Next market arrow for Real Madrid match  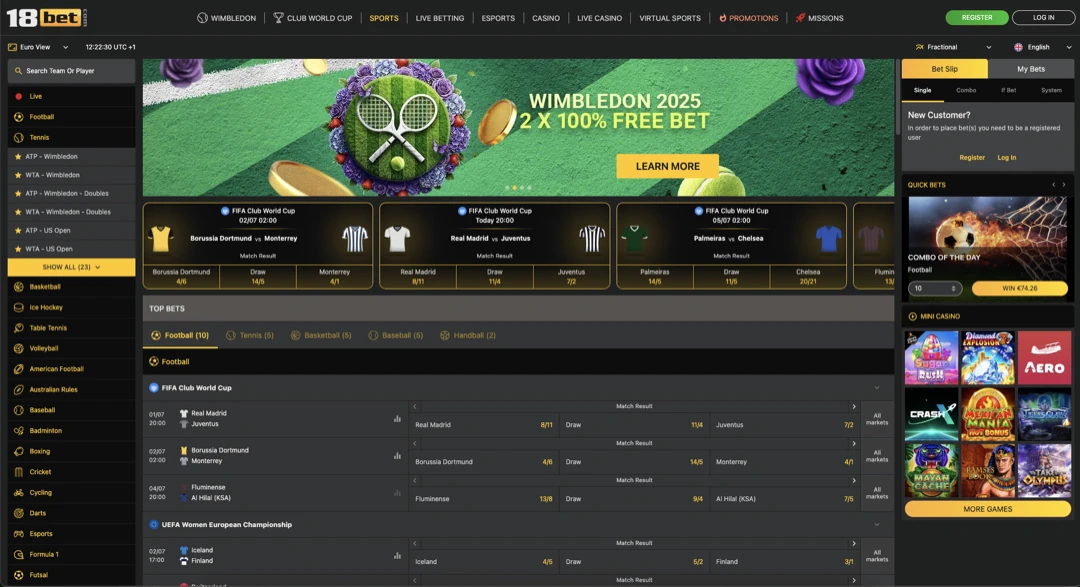pos(853,406)
